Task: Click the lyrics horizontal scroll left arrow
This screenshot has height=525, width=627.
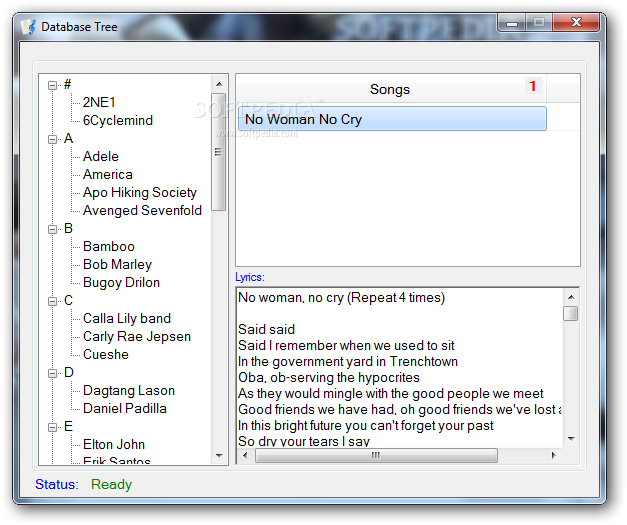Action: point(246,455)
